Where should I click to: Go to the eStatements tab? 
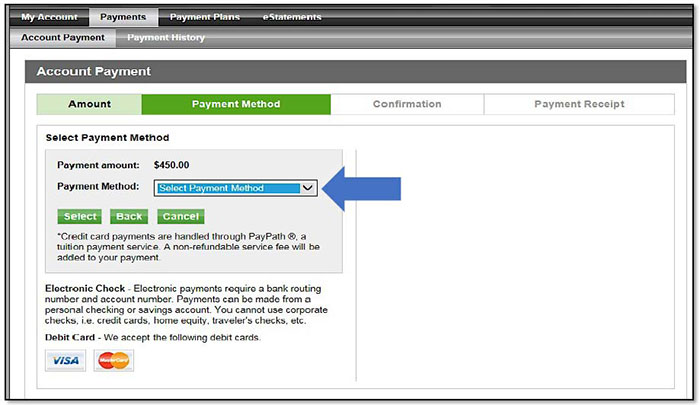click(292, 17)
